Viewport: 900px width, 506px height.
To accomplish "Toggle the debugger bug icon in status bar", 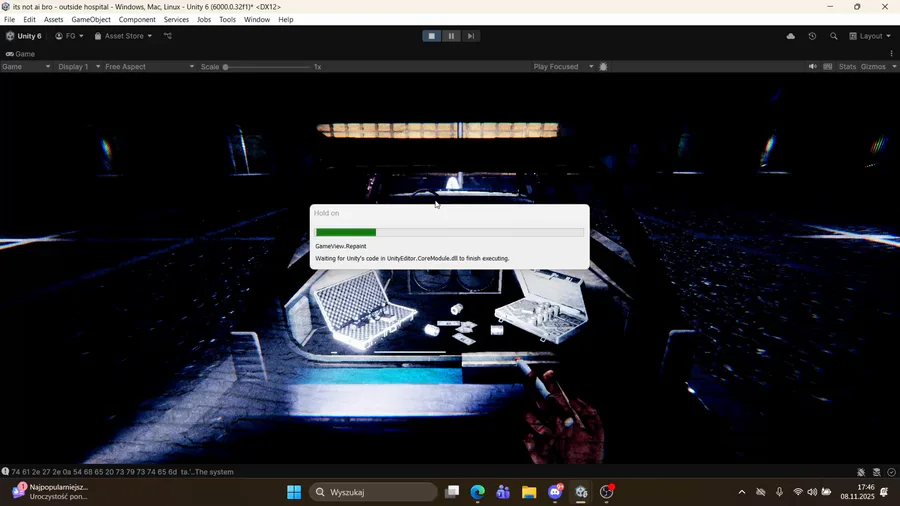I will click(x=861, y=472).
